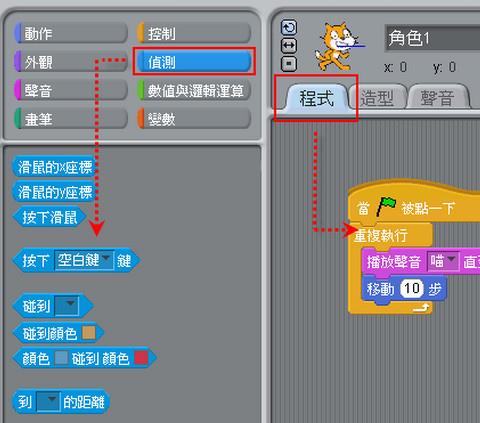Open the 數值與邏輯運算 operators category
The image size is (480, 423).
tap(194, 90)
